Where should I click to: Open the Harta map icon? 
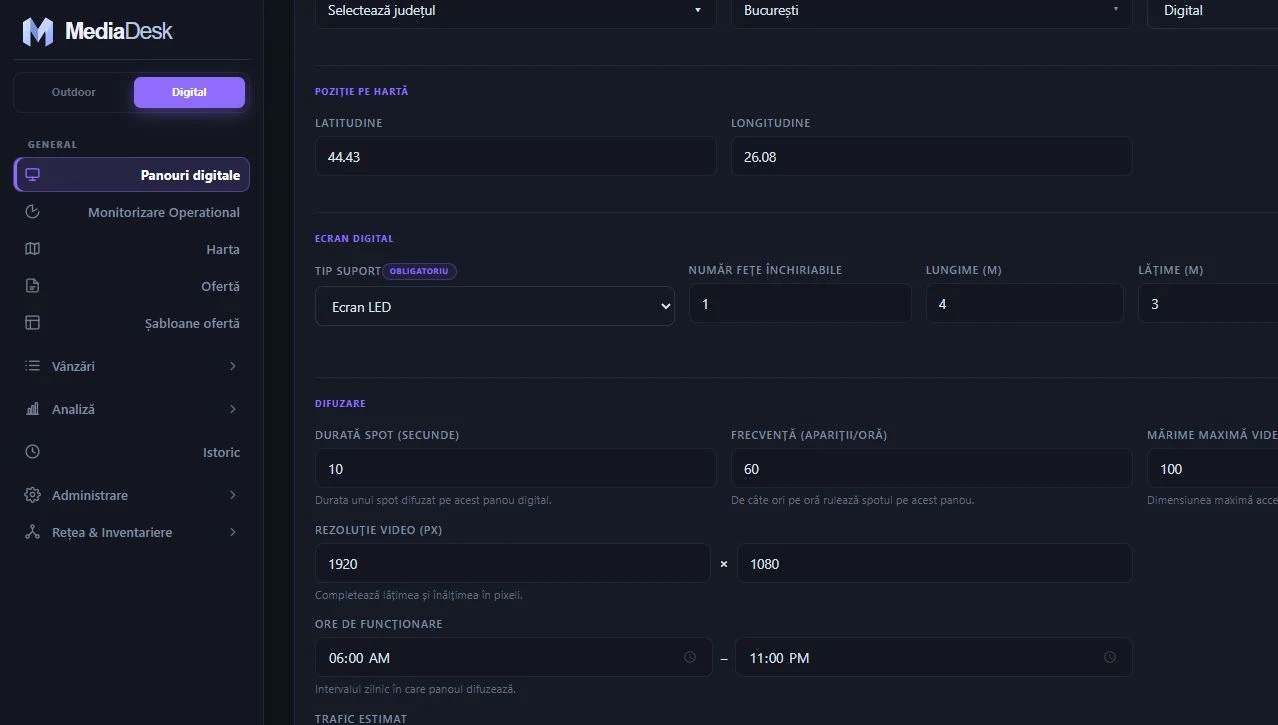pos(32,249)
